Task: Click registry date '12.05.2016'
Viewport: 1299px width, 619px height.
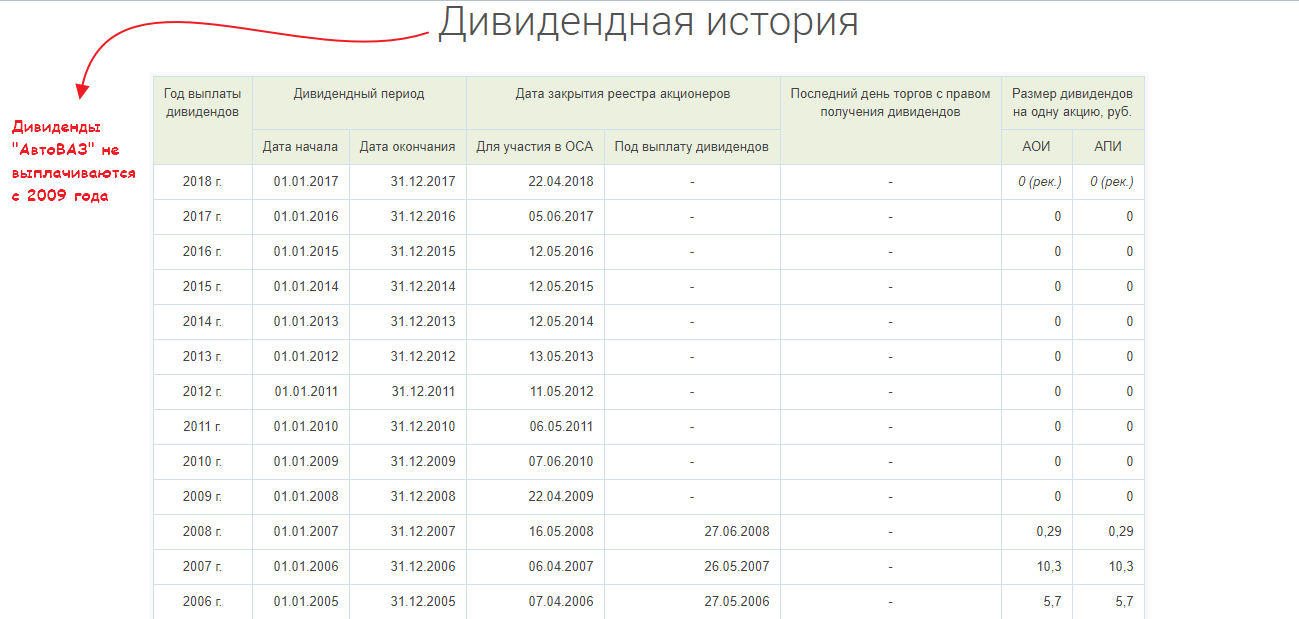Action: click(x=561, y=252)
